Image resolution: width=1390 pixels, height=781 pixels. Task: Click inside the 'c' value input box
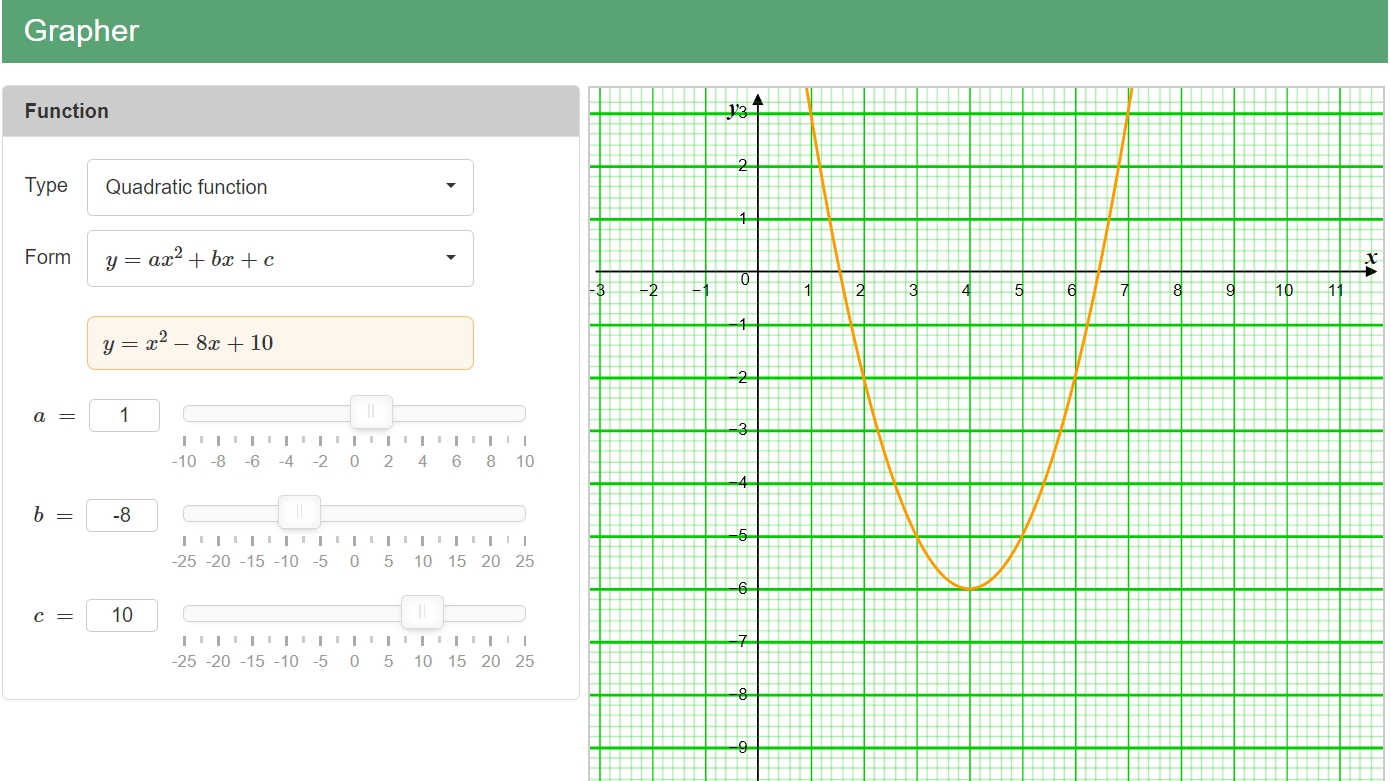pos(122,615)
